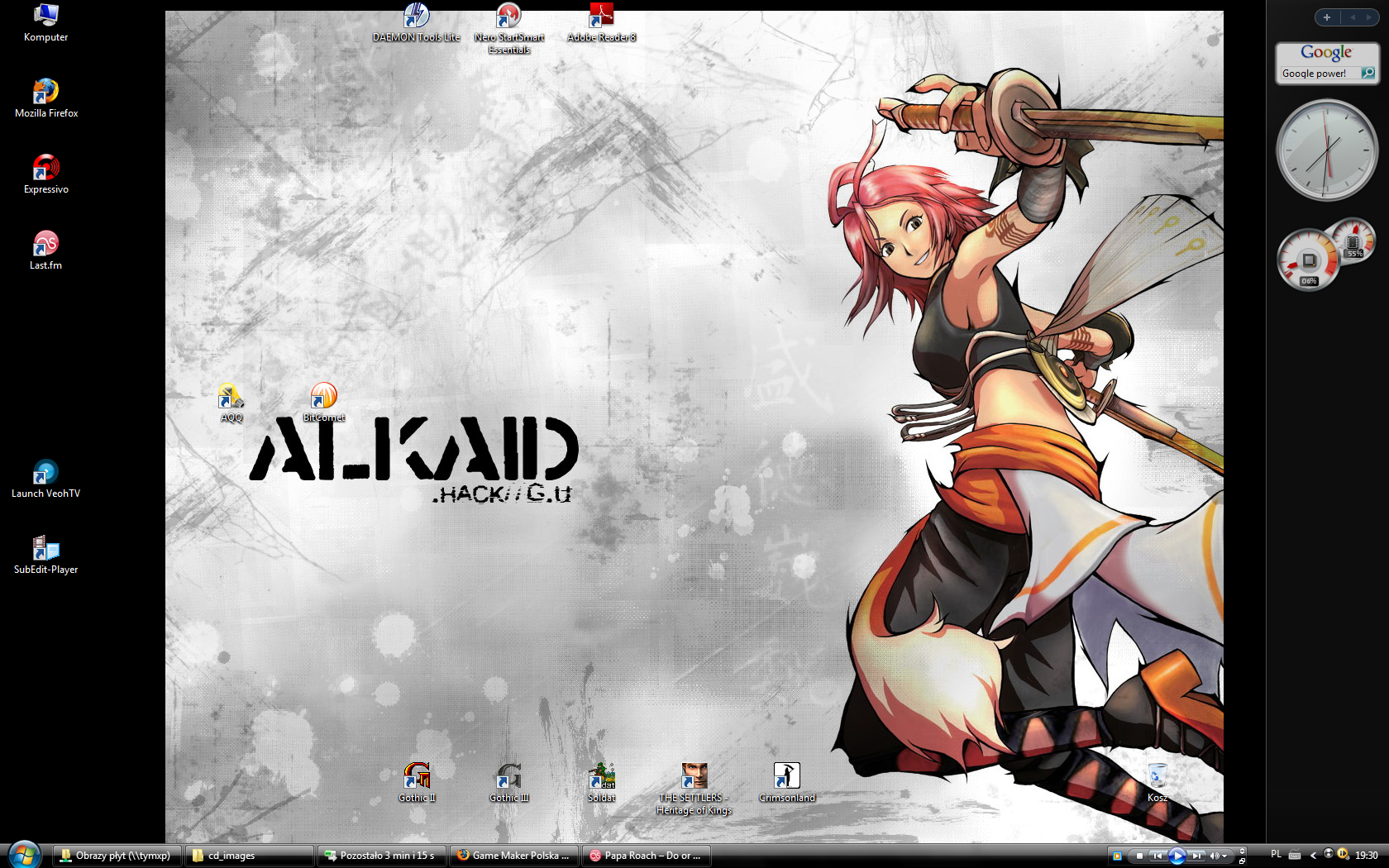The height and width of the screenshot is (868, 1389).
Task: Select the BitComet desktop shortcut
Action: pyautogui.click(x=323, y=397)
